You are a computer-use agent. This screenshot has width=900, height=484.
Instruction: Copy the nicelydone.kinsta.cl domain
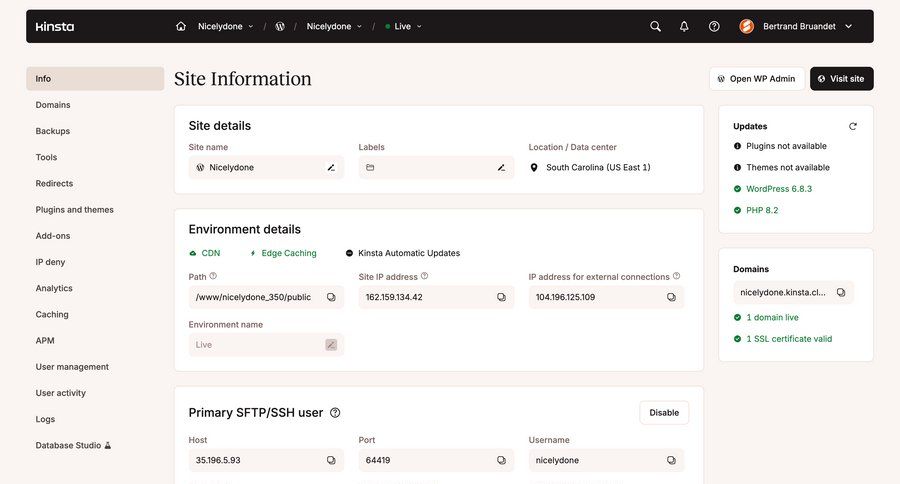pyautogui.click(x=841, y=293)
